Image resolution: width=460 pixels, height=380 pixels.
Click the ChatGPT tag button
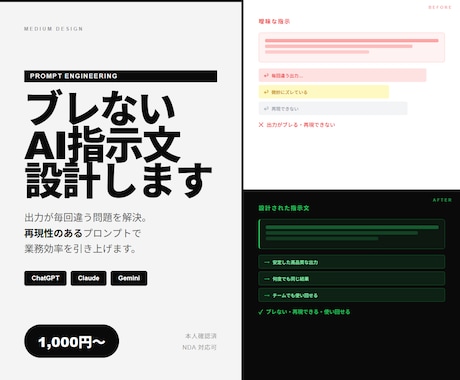click(45, 278)
